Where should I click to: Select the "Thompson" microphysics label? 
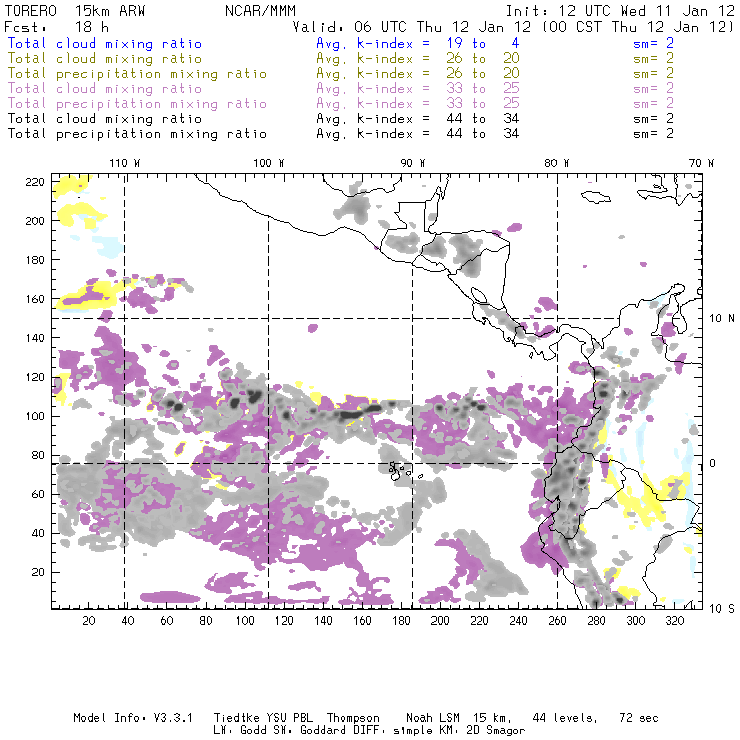[x=353, y=718]
